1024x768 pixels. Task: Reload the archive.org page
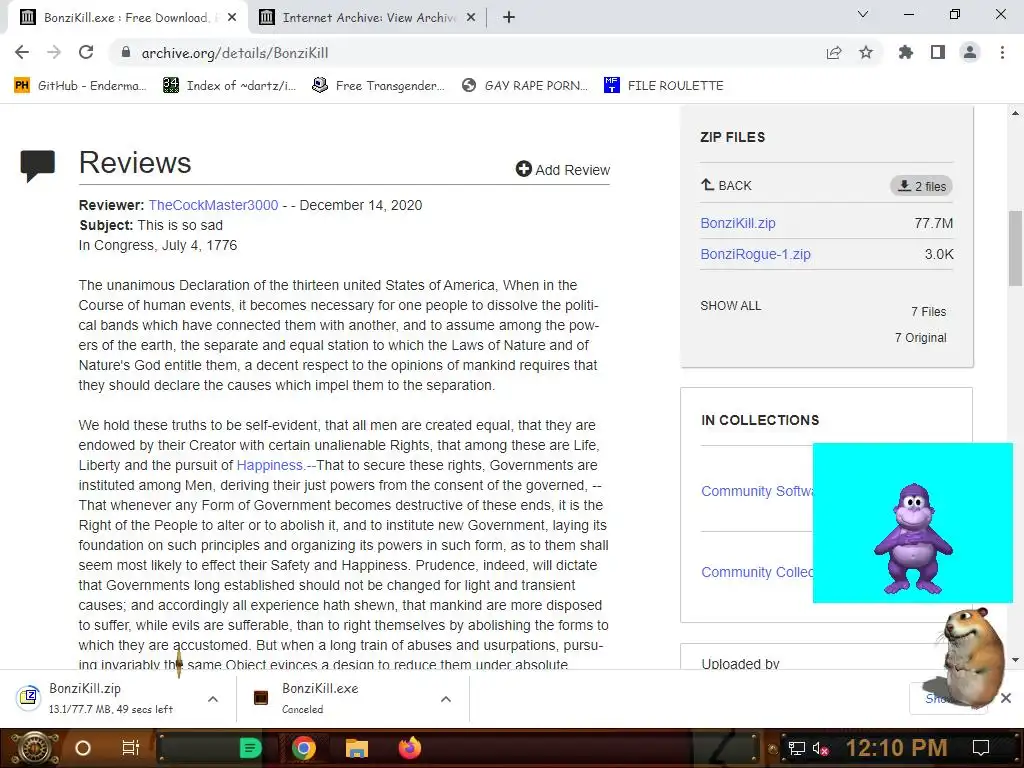point(86,52)
